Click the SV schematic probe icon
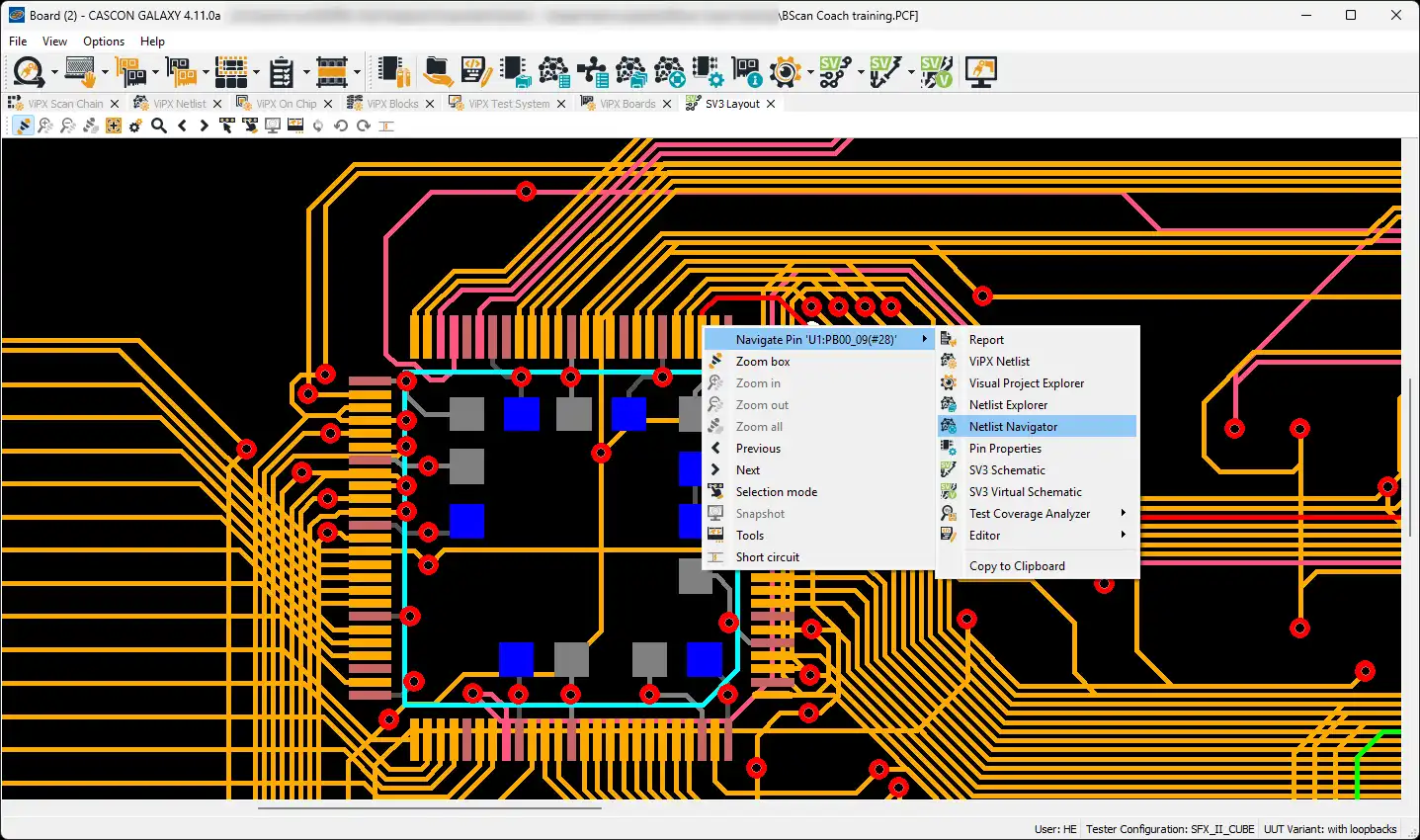Screen dimensions: 1420x840 click(885, 72)
